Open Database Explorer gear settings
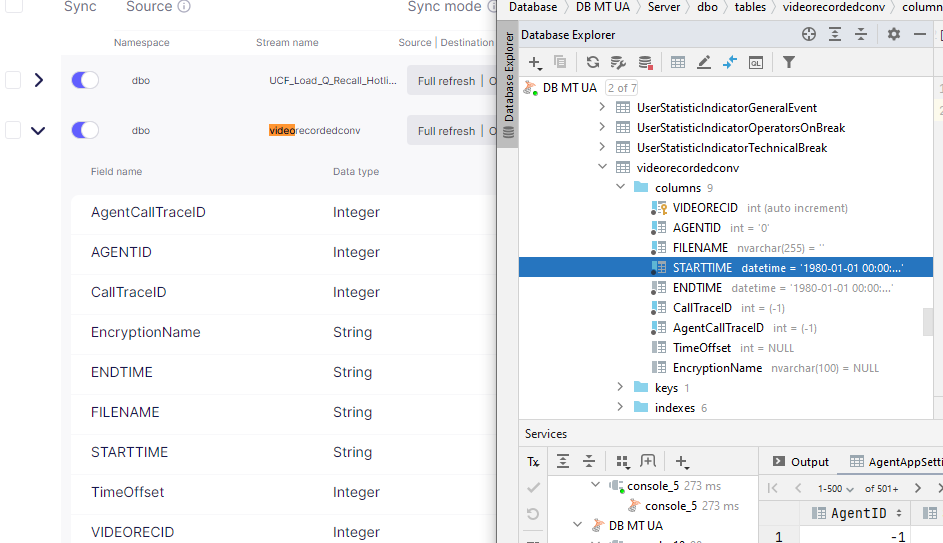This screenshot has height=543, width=943. [894, 34]
